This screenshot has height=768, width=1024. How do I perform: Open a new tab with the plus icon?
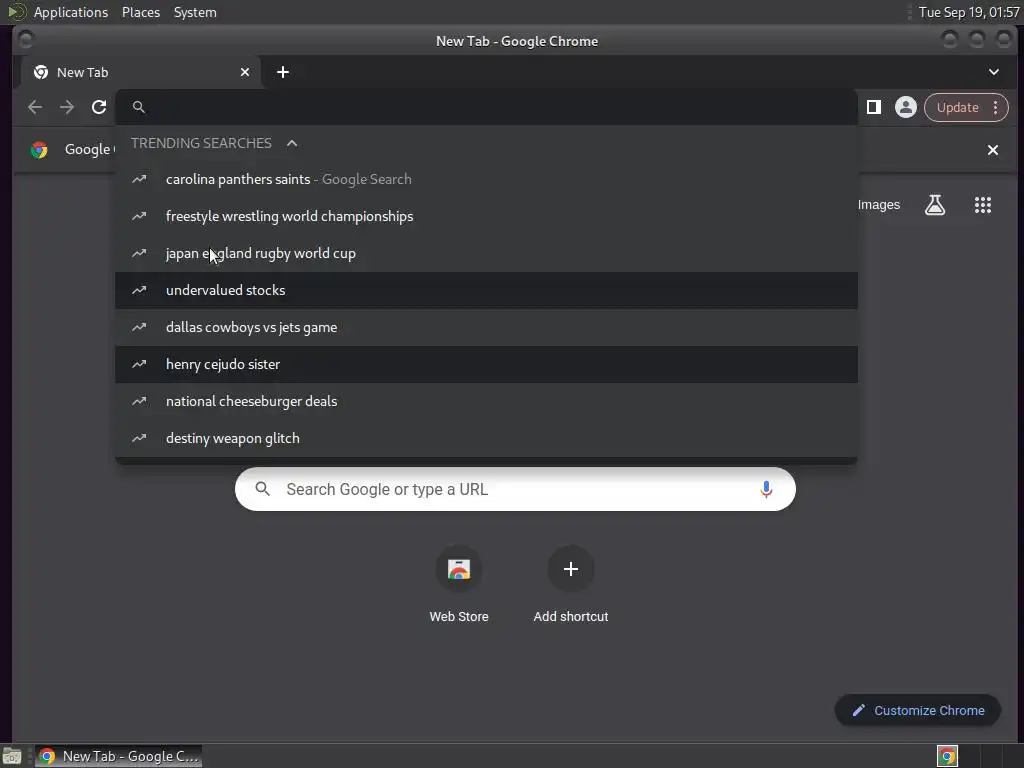pos(283,72)
